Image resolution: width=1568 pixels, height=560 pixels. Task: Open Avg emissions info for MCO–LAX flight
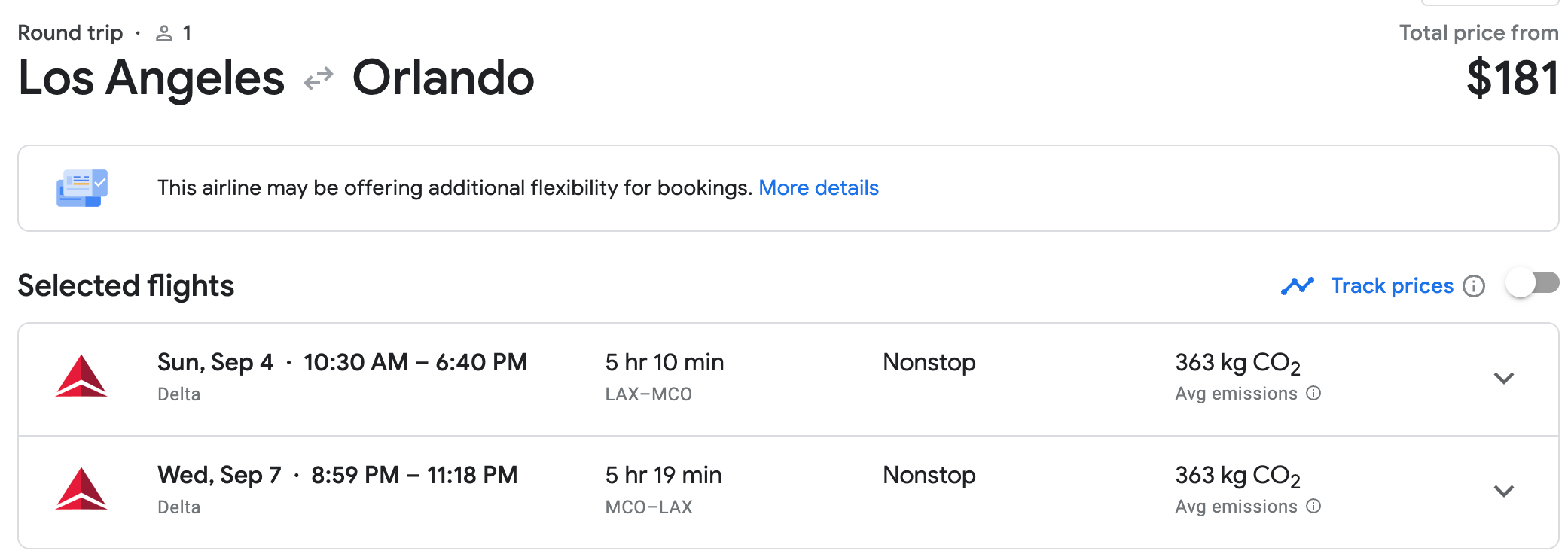click(1313, 506)
